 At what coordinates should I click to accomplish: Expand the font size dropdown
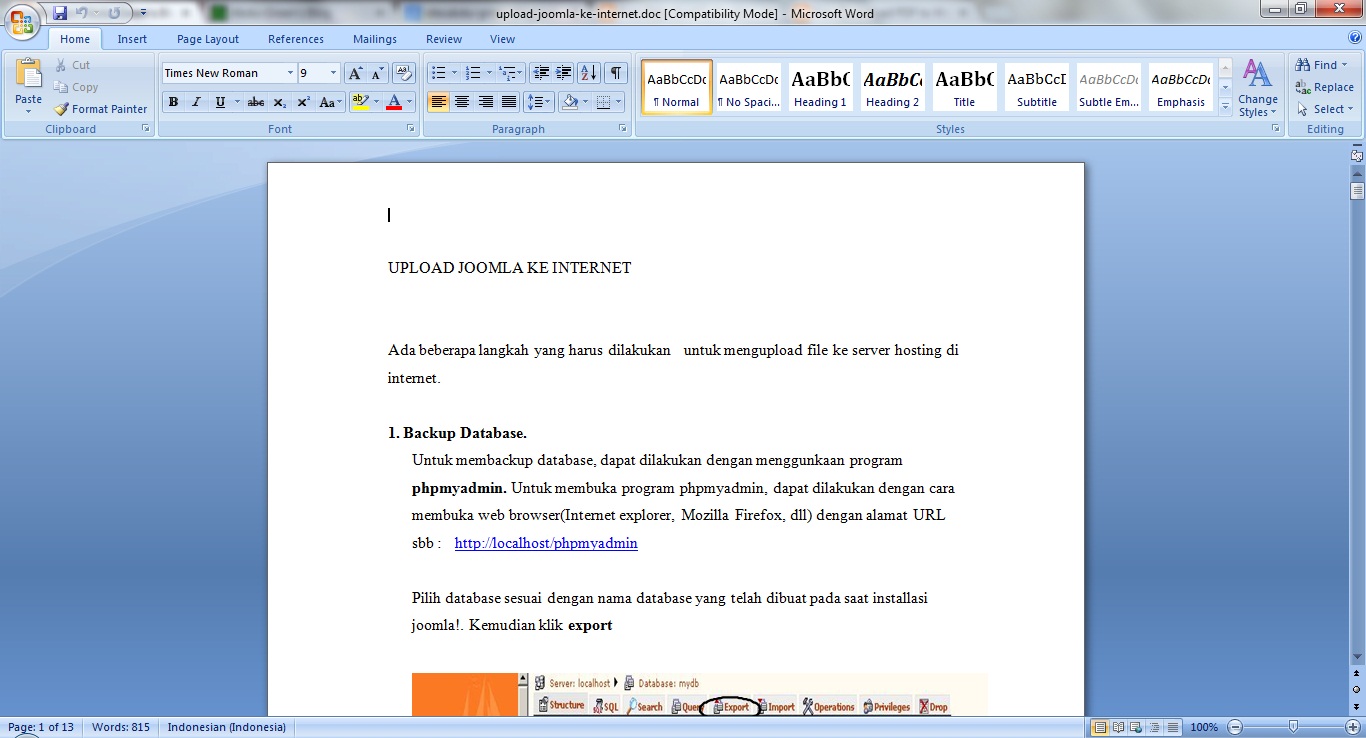333,73
